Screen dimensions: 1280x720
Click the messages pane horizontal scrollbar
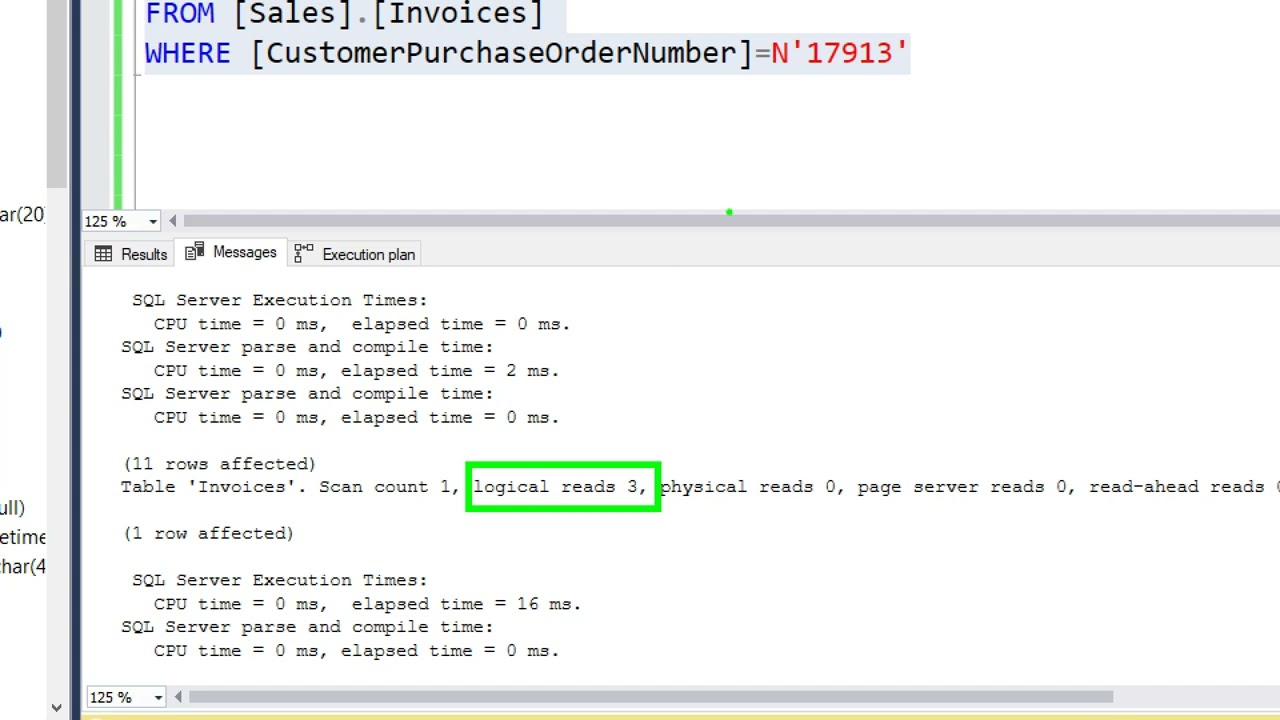[x=650, y=697]
